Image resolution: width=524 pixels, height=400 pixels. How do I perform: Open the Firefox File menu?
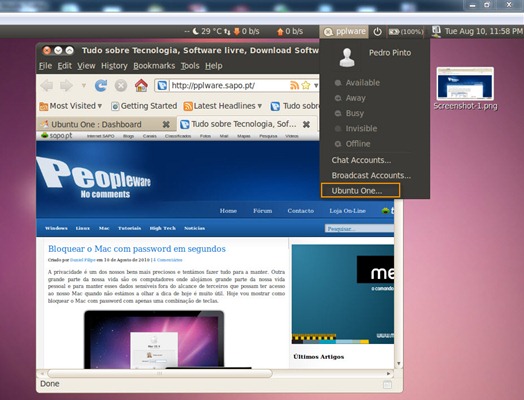point(45,66)
